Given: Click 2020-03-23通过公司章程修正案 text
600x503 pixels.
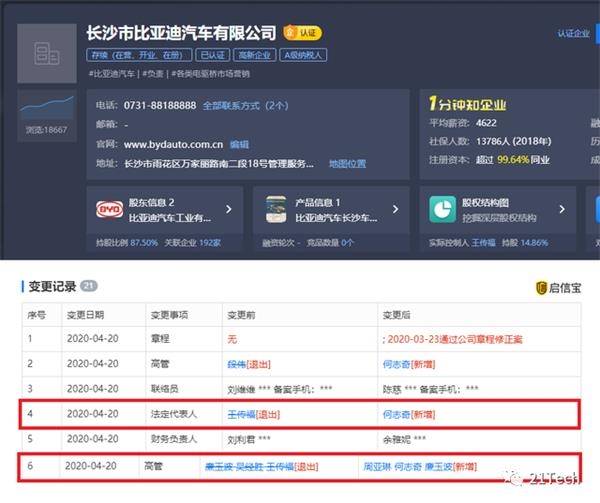Looking at the screenshot, I should pos(455,339).
